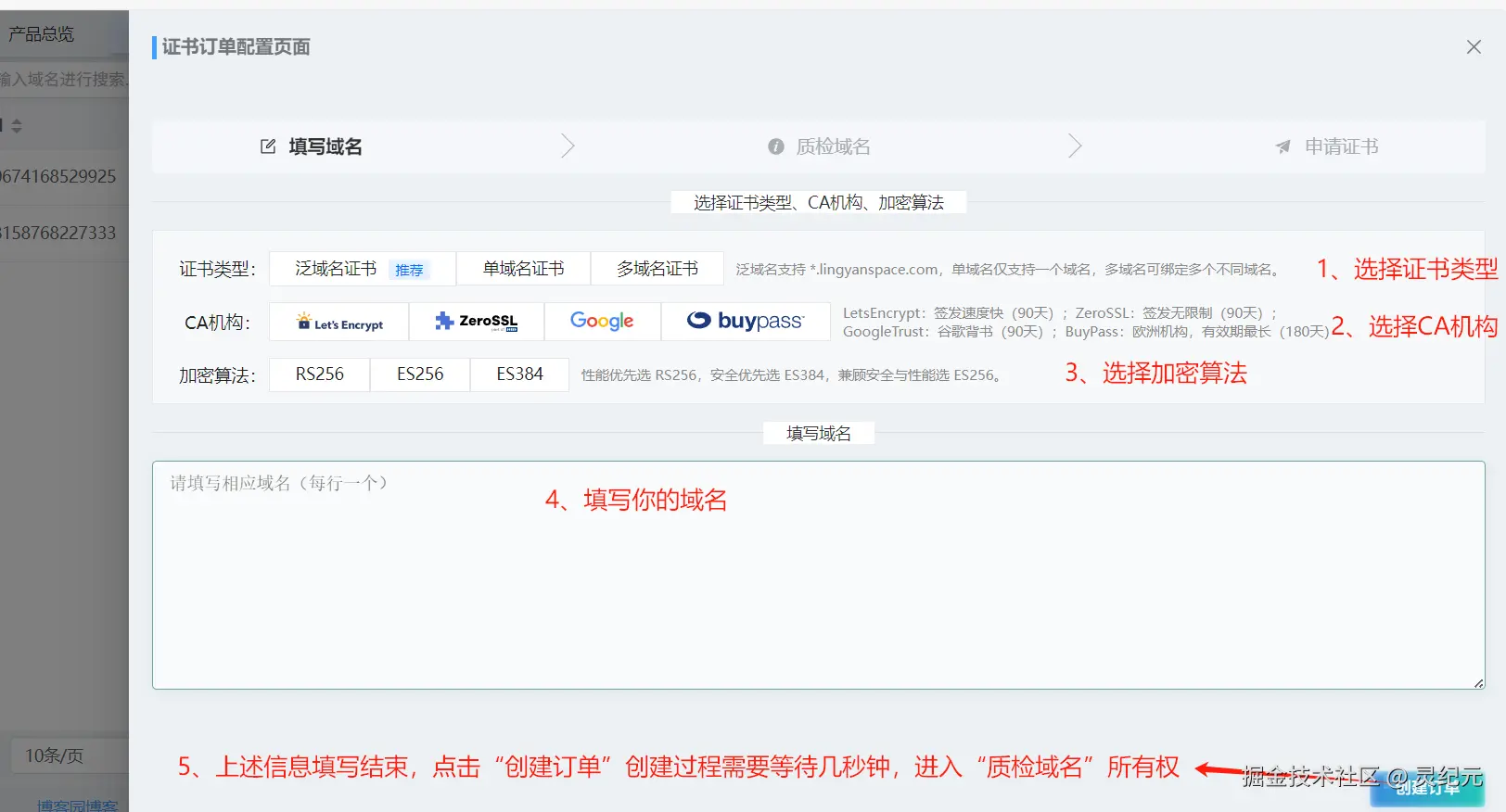Choose Google as the CA

click(602, 322)
